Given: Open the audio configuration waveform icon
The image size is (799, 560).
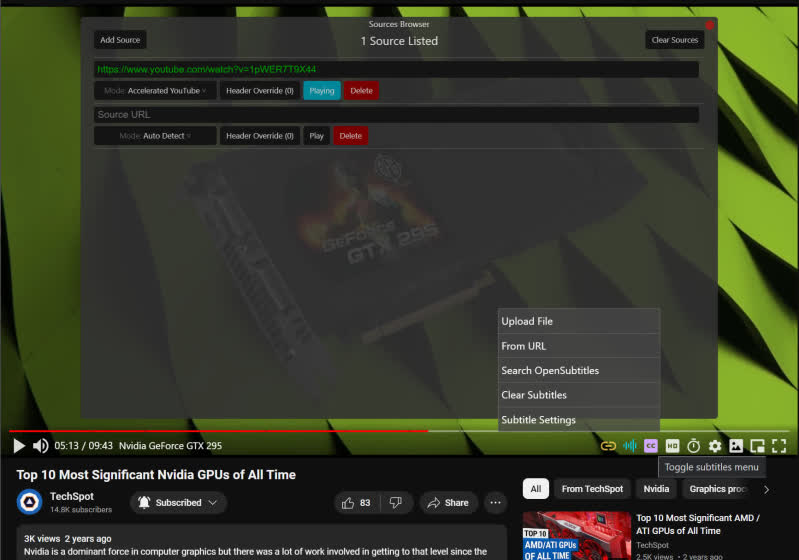Looking at the screenshot, I should click(630, 446).
